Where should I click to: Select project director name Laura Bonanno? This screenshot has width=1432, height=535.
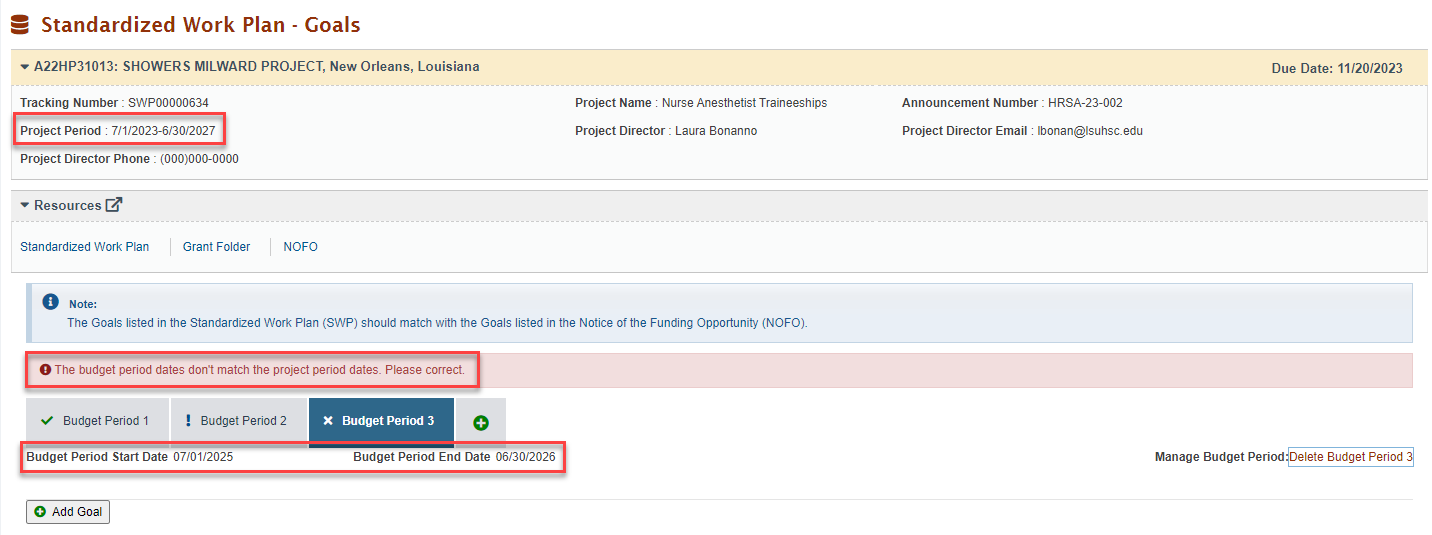pos(716,131)
